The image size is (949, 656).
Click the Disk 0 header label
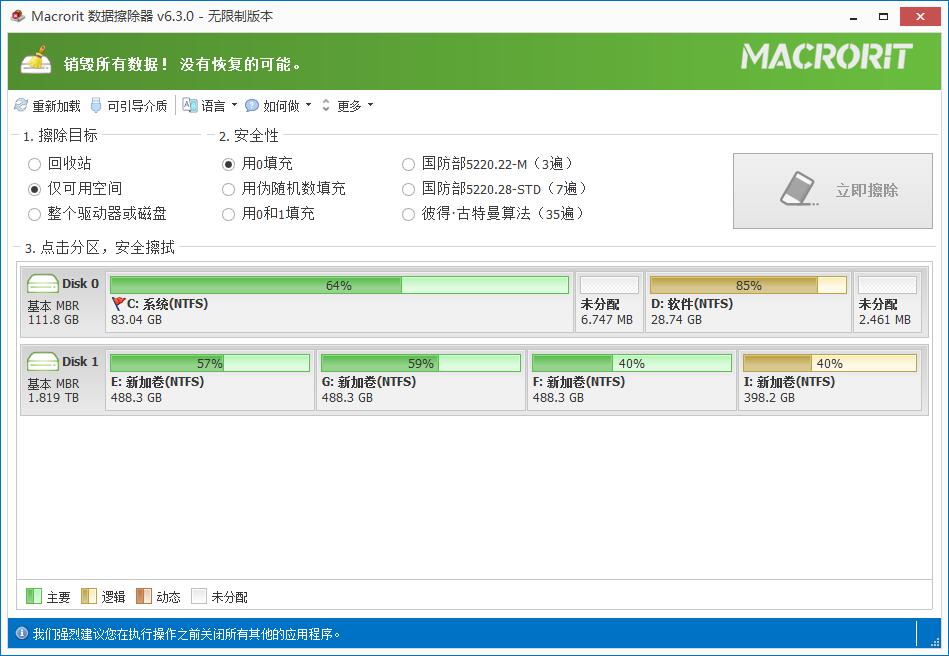click(x=80, y=283)
